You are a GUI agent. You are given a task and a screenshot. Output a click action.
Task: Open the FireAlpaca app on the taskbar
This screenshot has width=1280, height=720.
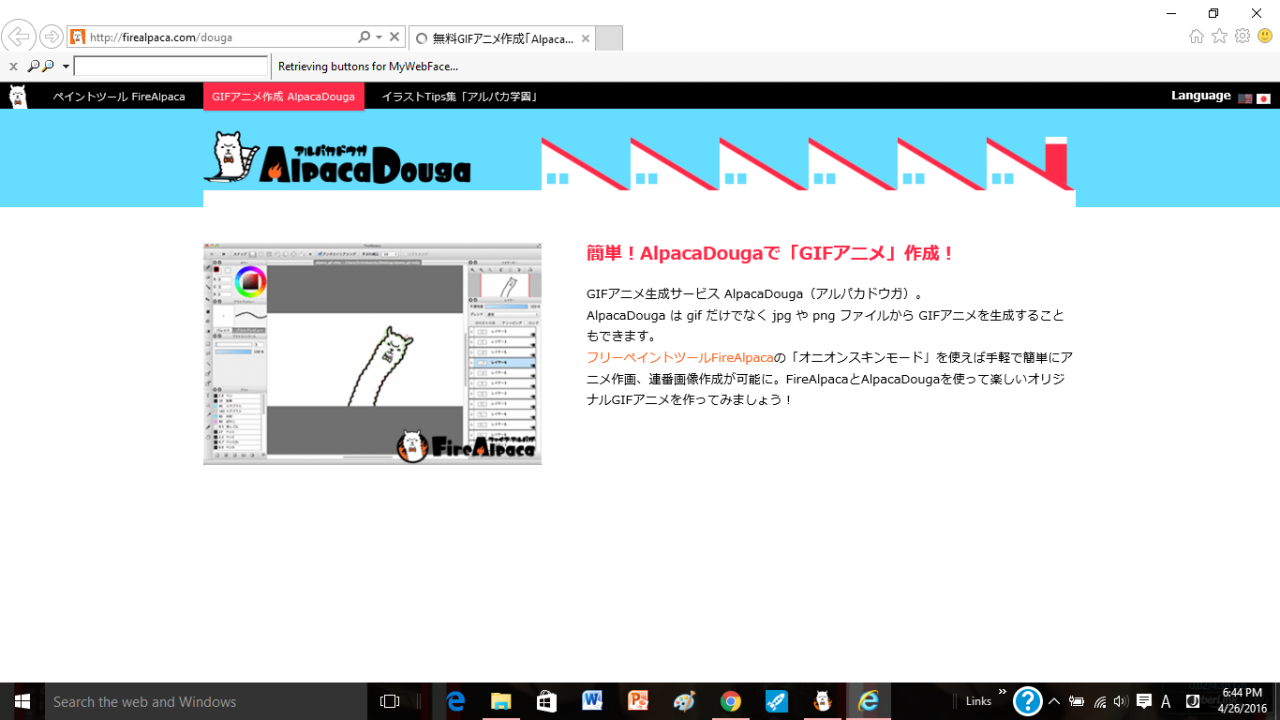click(x=822, y=701)
